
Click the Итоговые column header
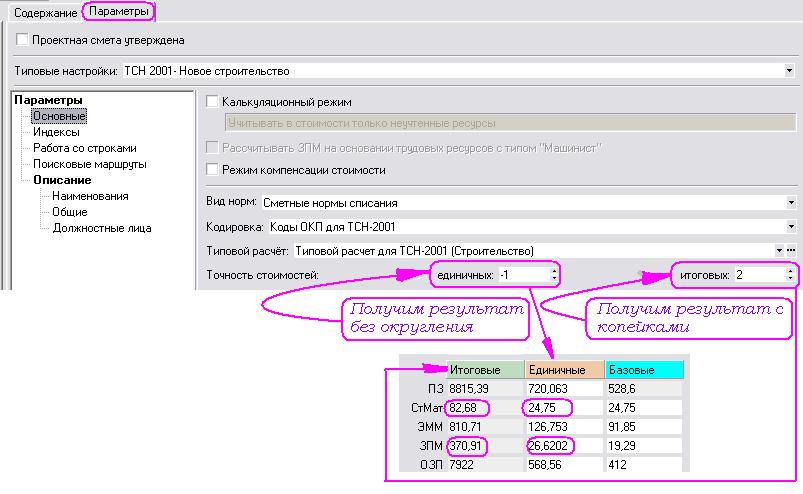[484, 370]
